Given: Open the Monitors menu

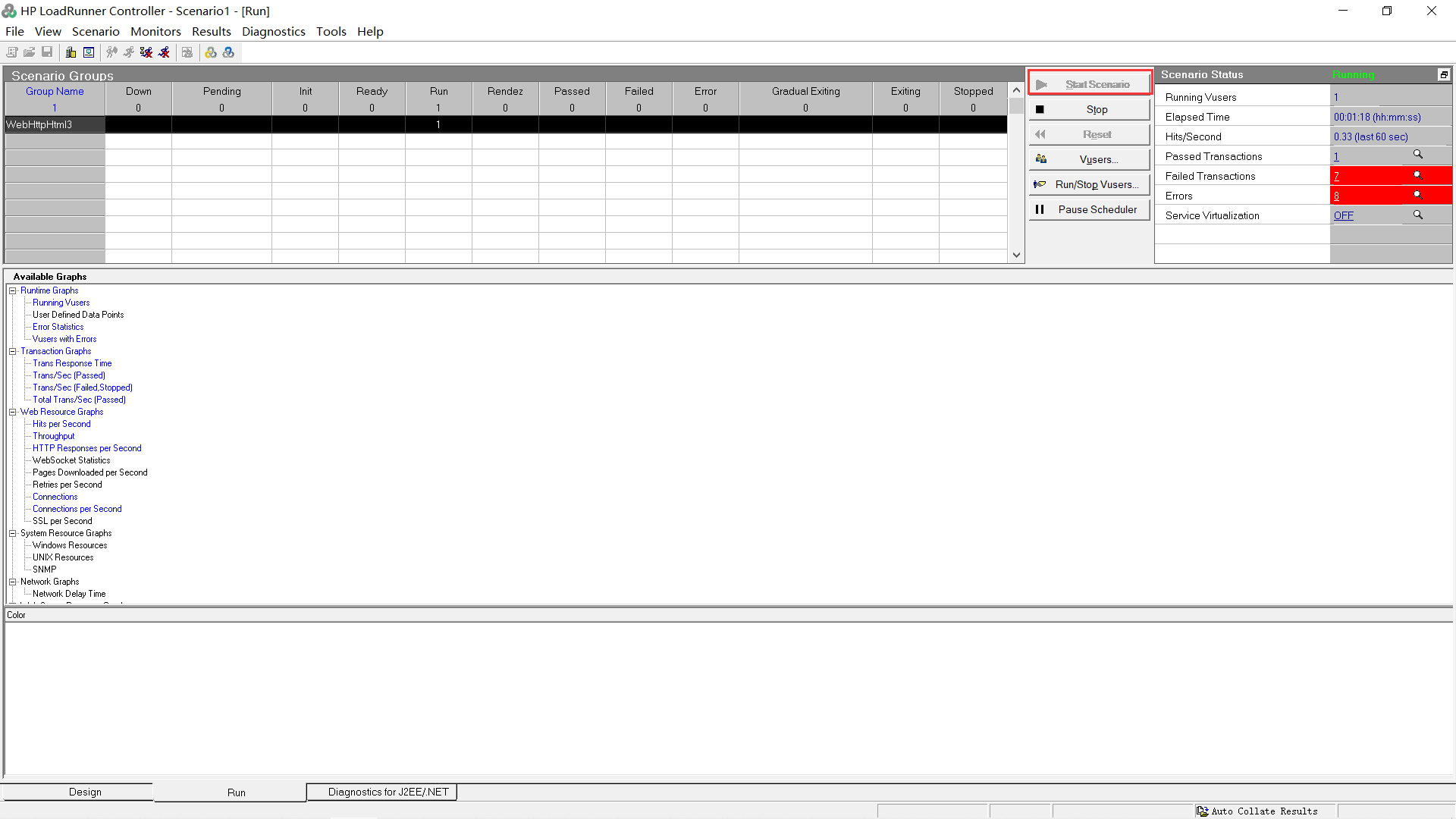Looking at the screenshot, I should coord(155,31).
